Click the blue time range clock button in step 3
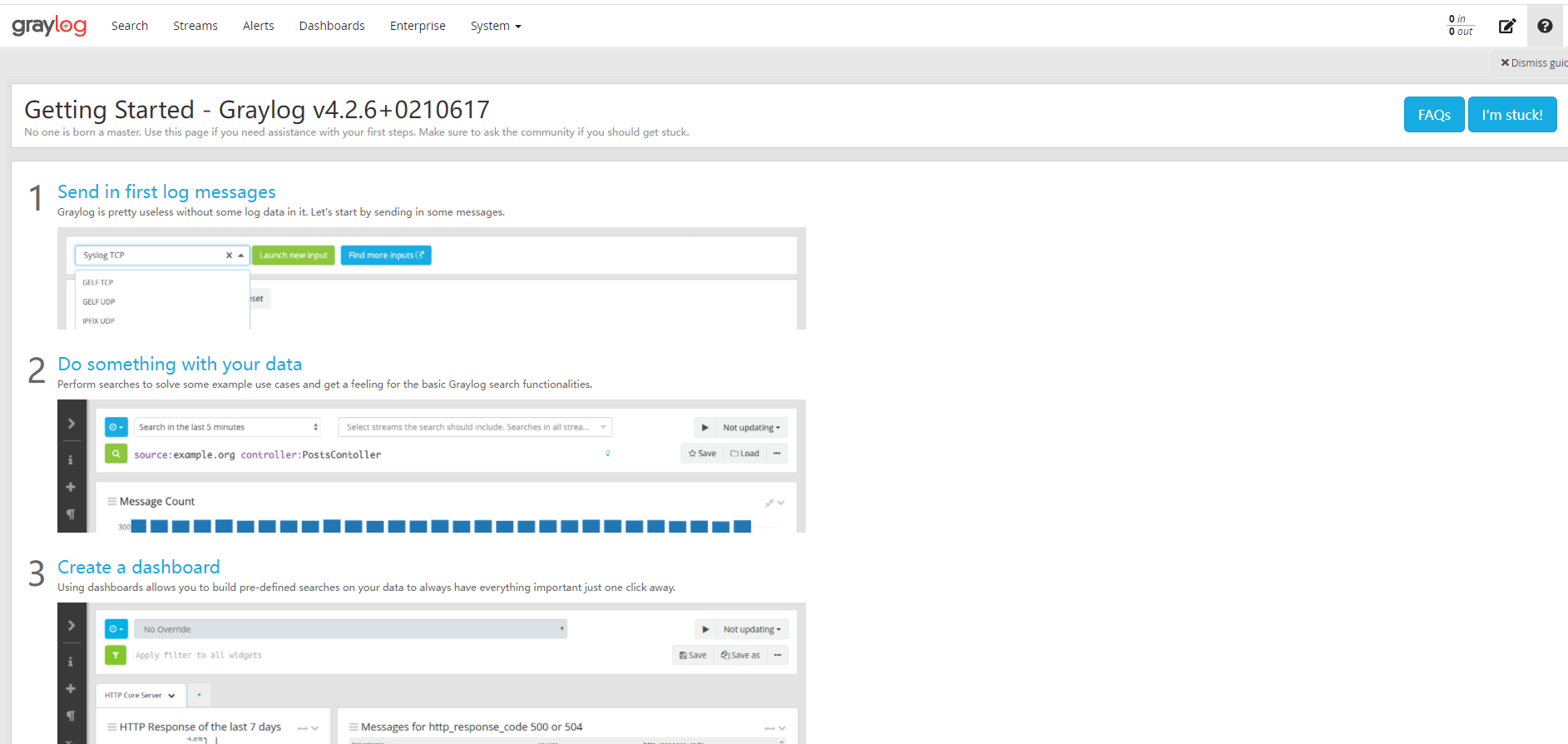This screenshot has height=744, width=1568. pos(116,629)
